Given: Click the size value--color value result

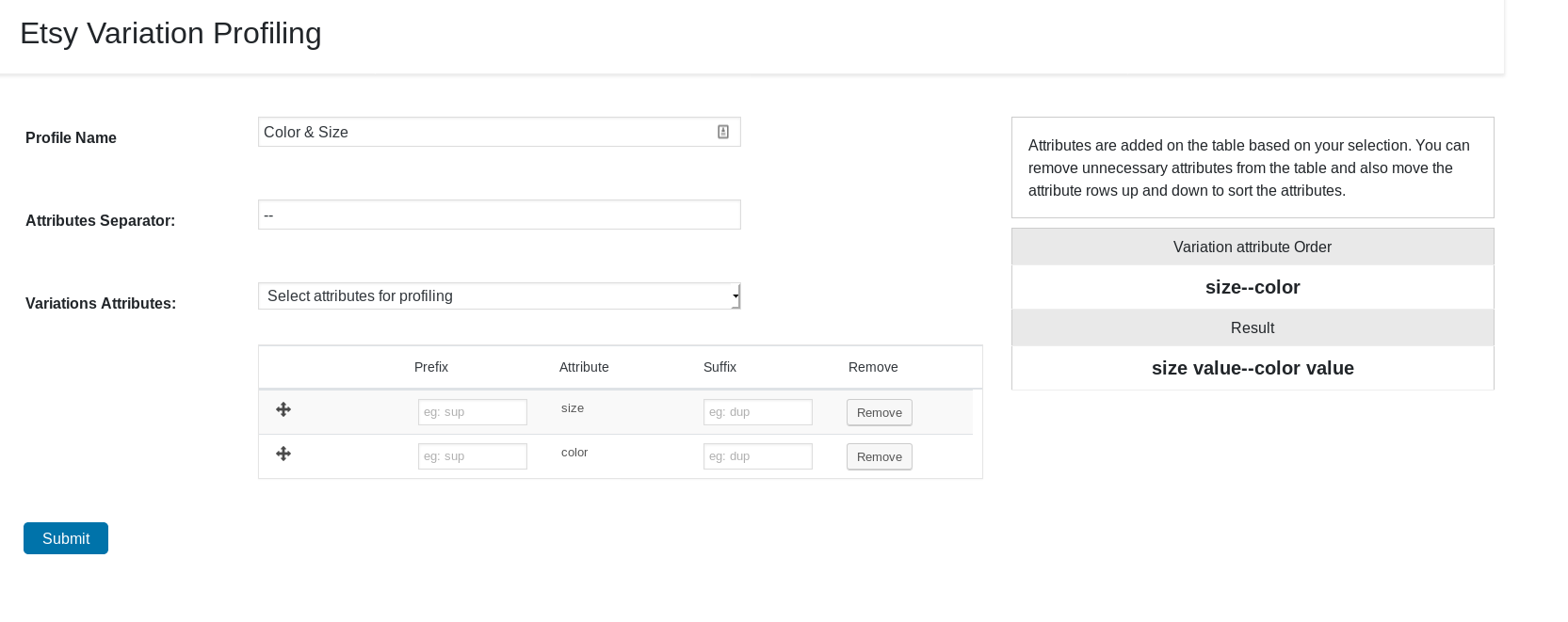Looking at the screenshot, I should point(1253,368).
